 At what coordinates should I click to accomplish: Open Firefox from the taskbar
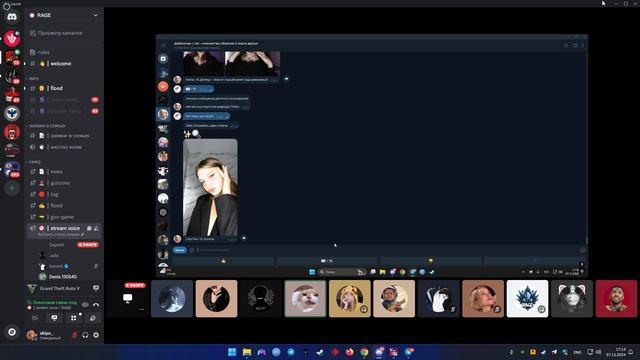tap(350, 352)
